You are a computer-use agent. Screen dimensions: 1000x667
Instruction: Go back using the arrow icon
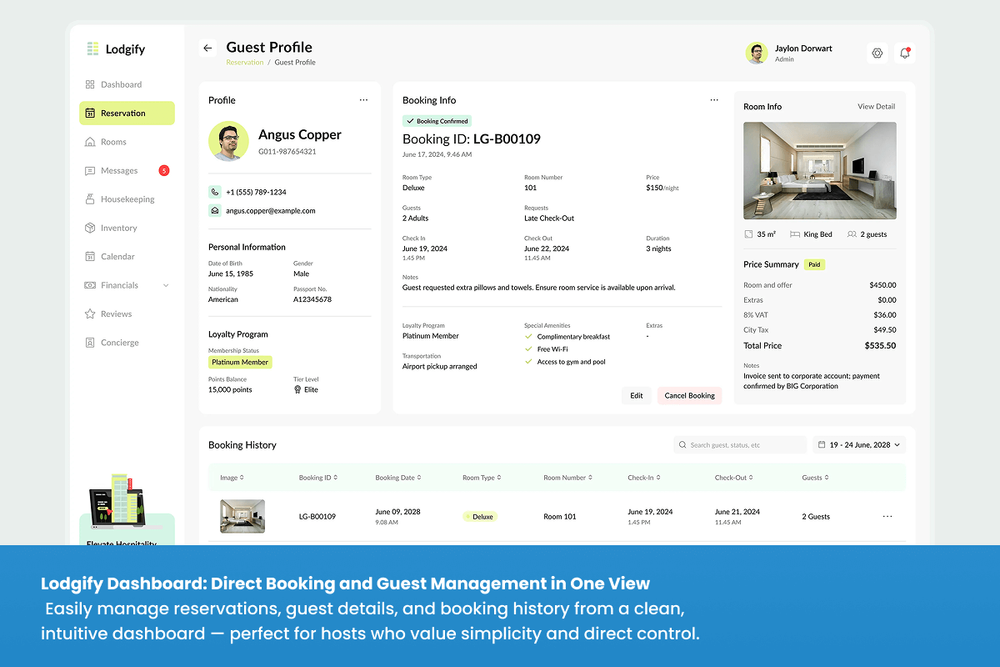point(208,48)
